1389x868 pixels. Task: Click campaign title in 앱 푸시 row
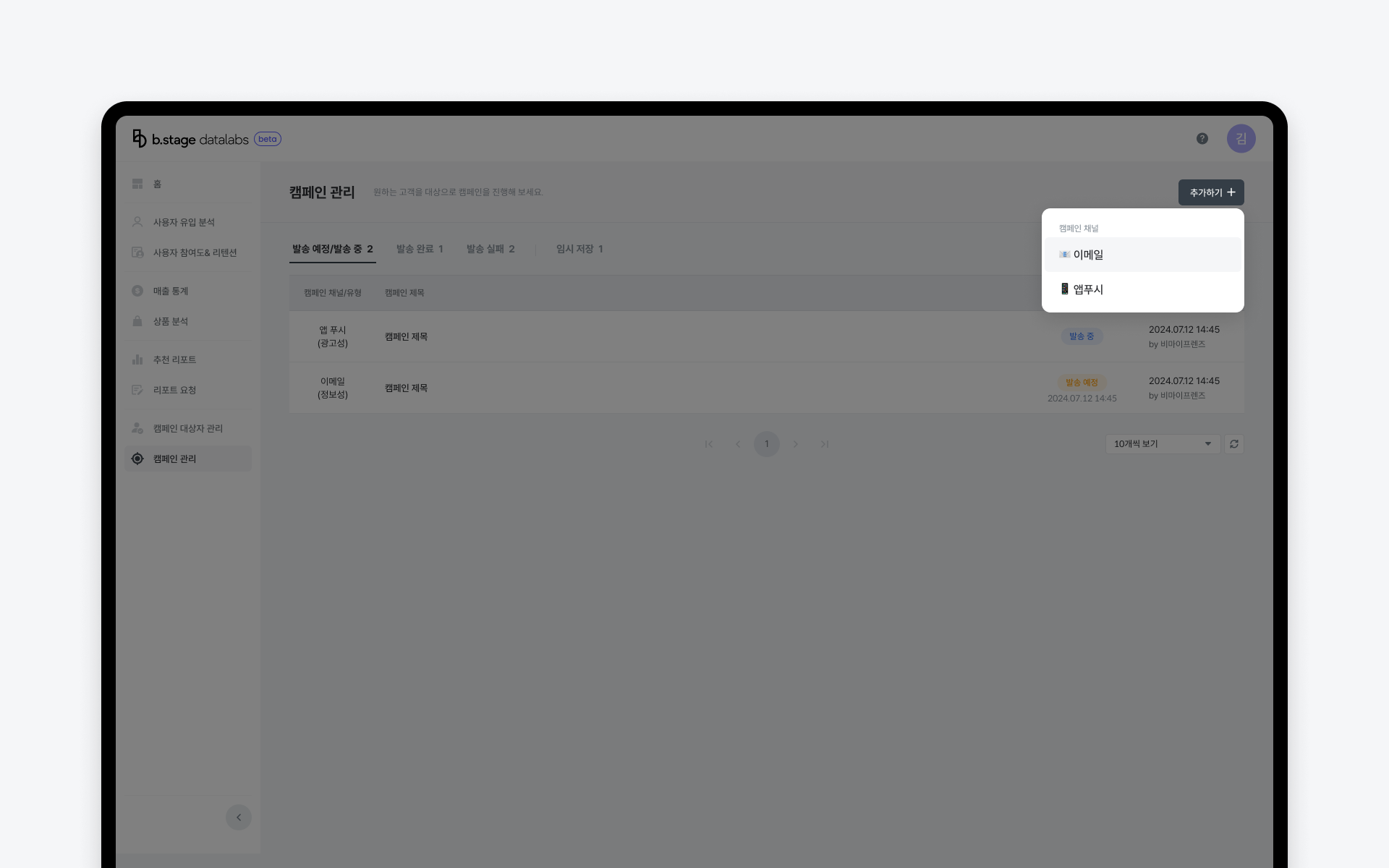406,336
